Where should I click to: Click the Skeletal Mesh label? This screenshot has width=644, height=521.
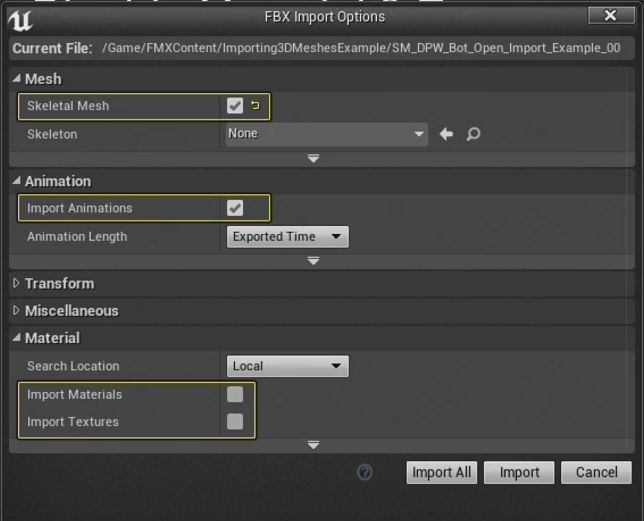point(68,106)
